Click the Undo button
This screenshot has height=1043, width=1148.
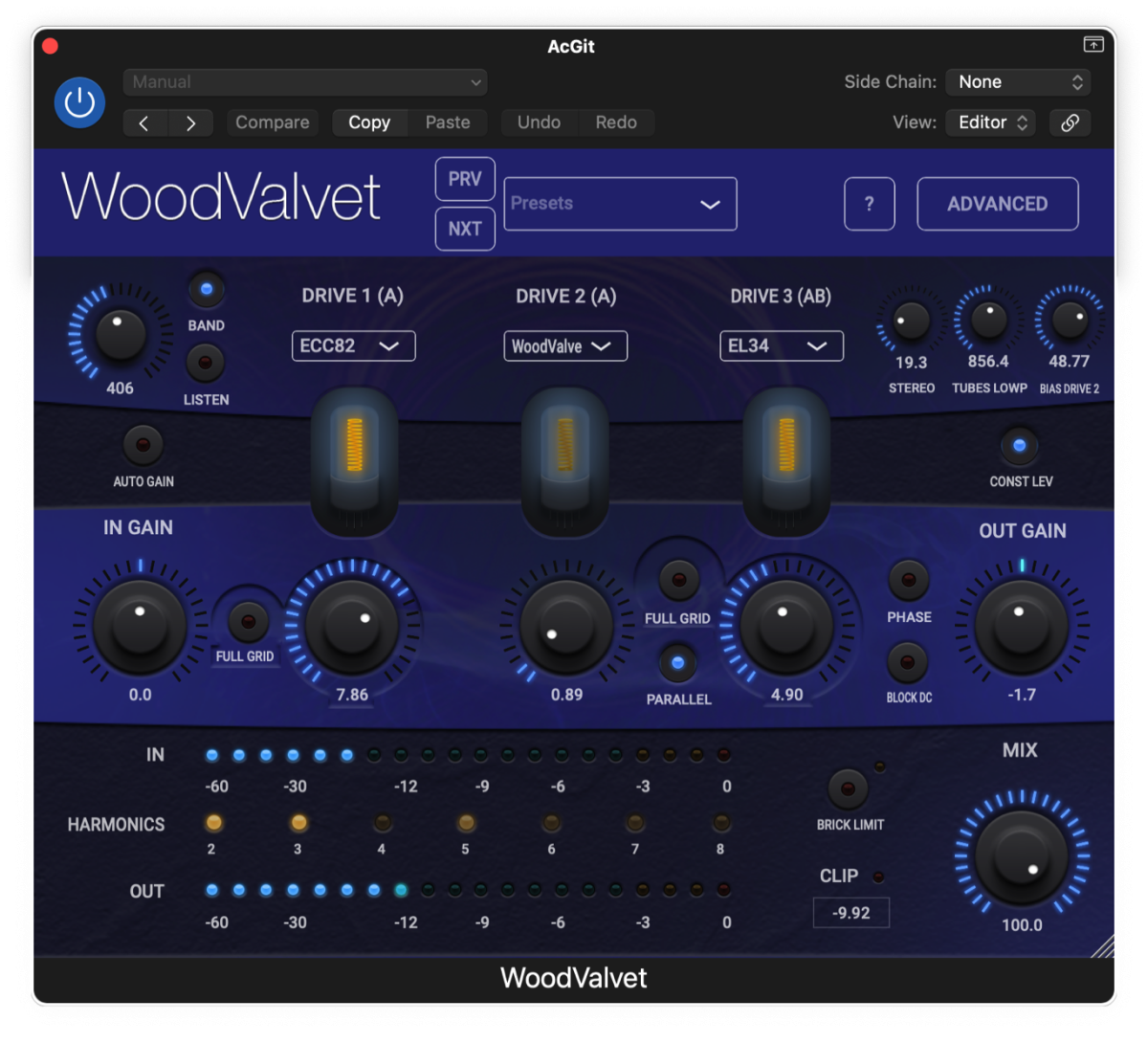point(539,122)
